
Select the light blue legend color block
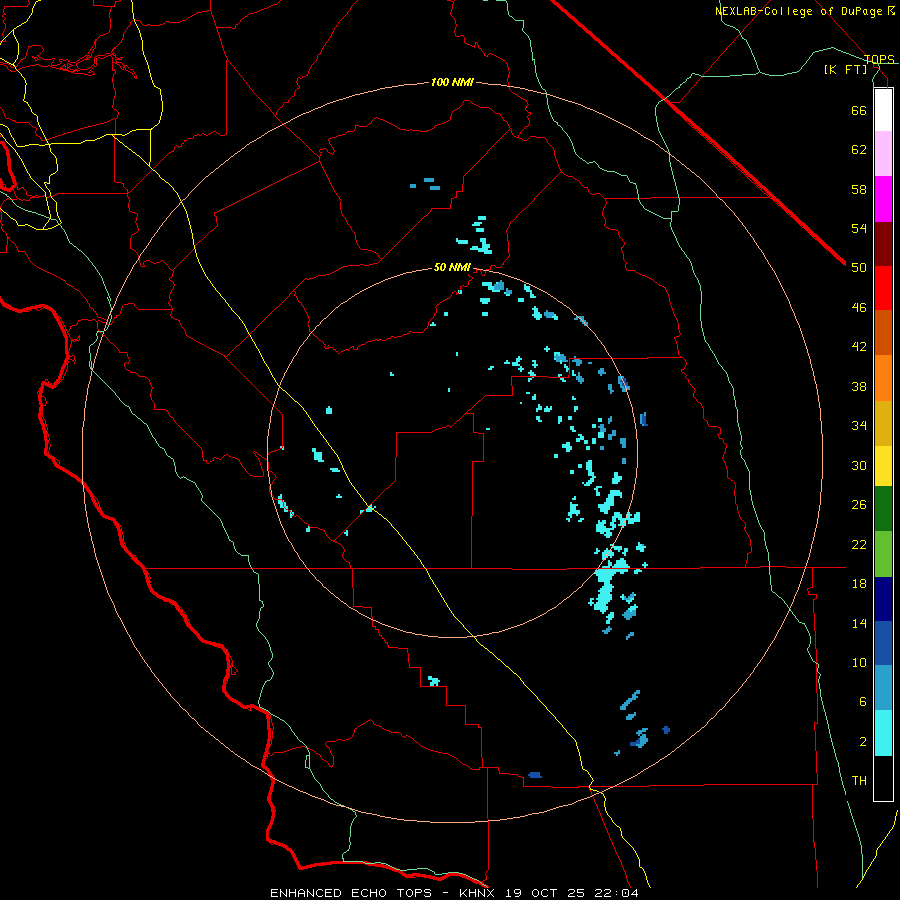883,687
